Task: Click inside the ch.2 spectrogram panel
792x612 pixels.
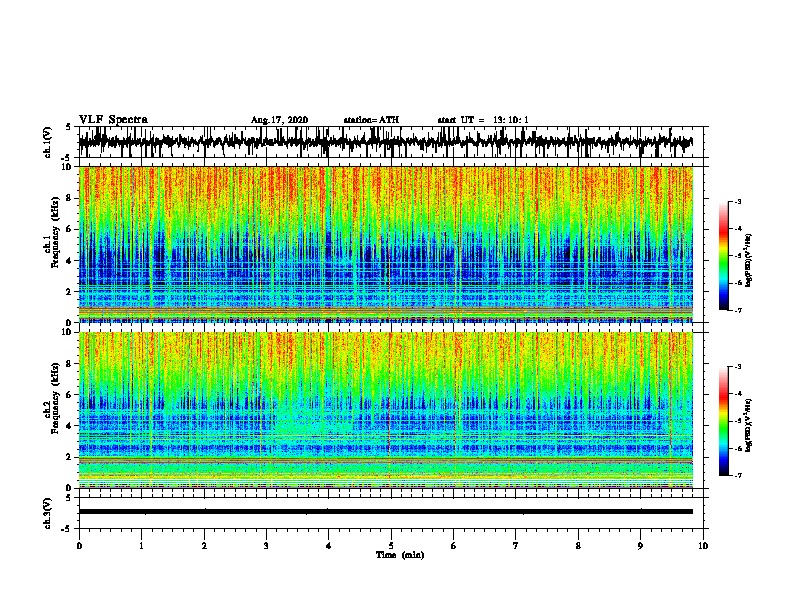Action: click(386, 410)
